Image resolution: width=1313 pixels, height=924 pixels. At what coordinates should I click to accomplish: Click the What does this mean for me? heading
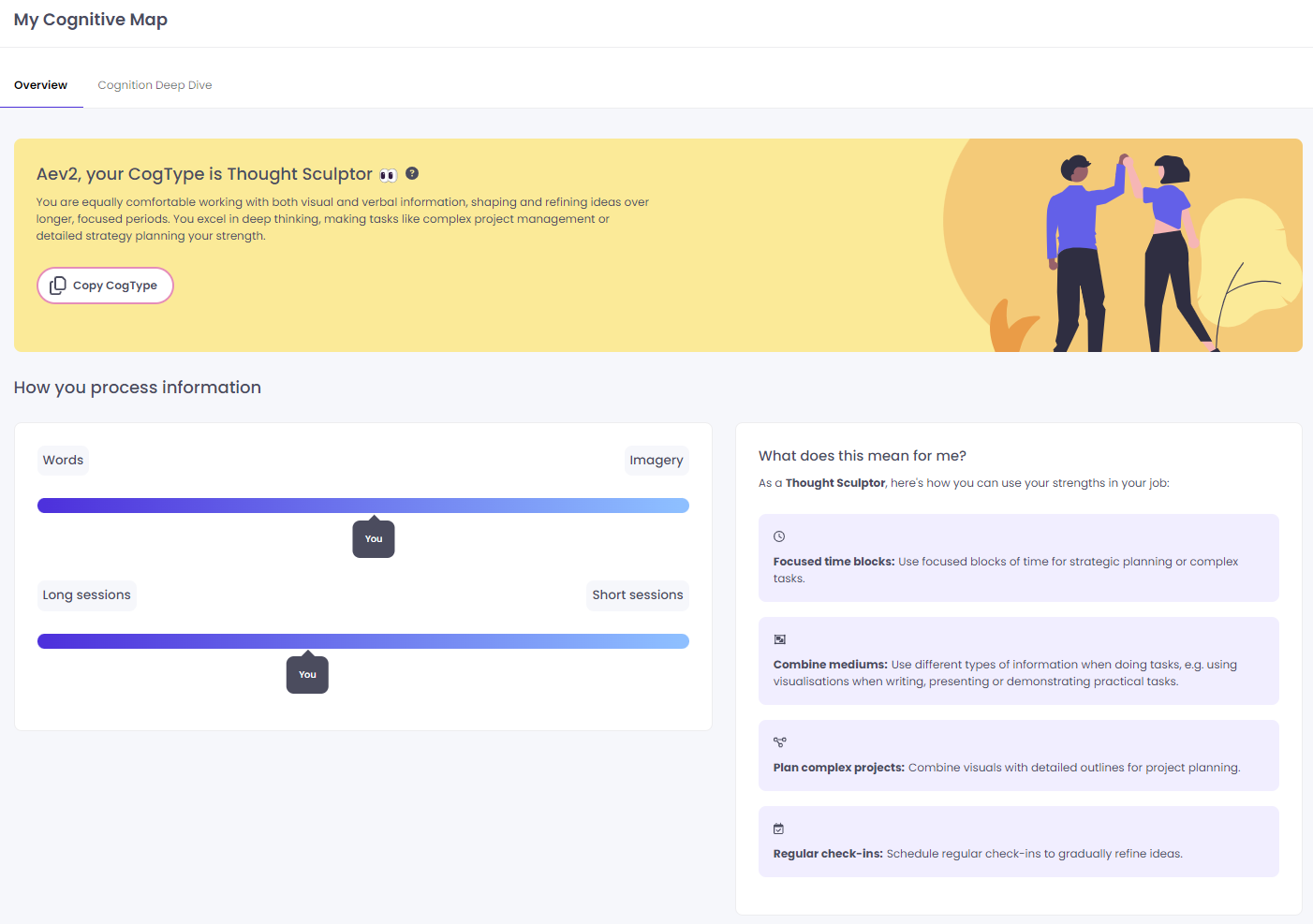click(863, 456)
